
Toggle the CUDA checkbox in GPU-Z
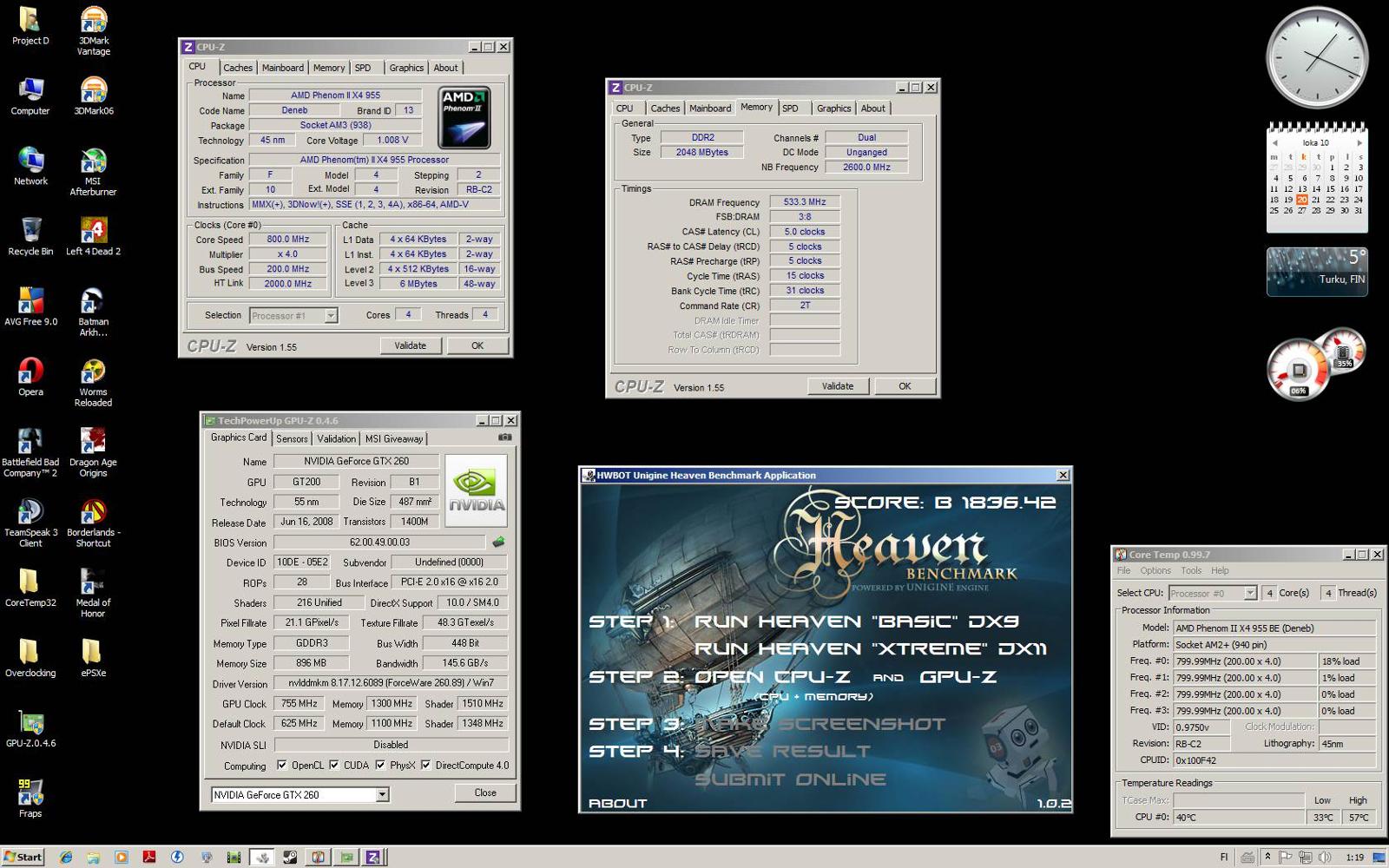[x=334, y=766]
